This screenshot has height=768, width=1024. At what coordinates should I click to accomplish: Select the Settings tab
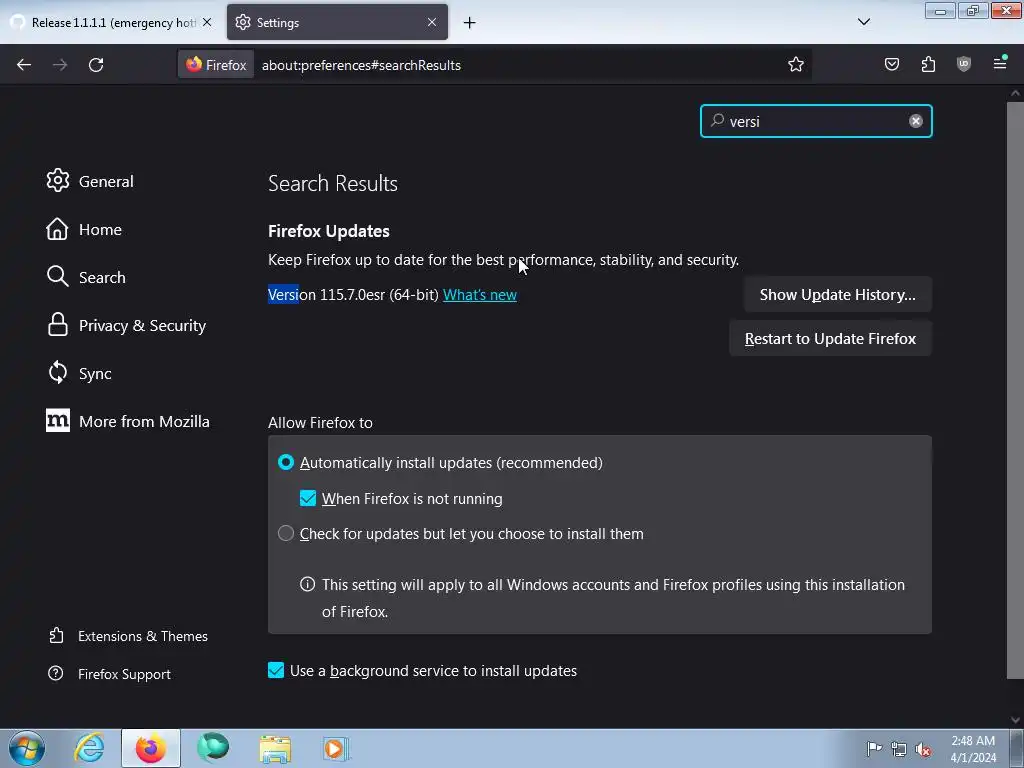coord(338,22)
